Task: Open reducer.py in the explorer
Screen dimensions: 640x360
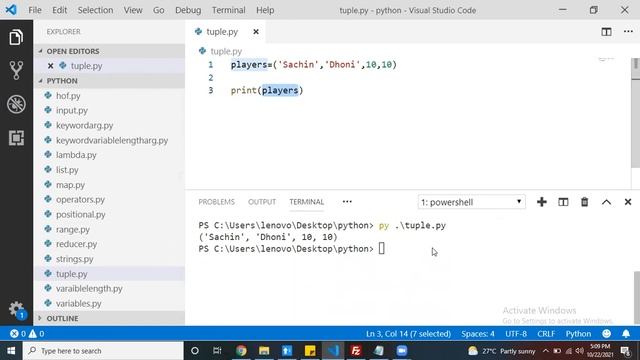Action: (110, 244)
